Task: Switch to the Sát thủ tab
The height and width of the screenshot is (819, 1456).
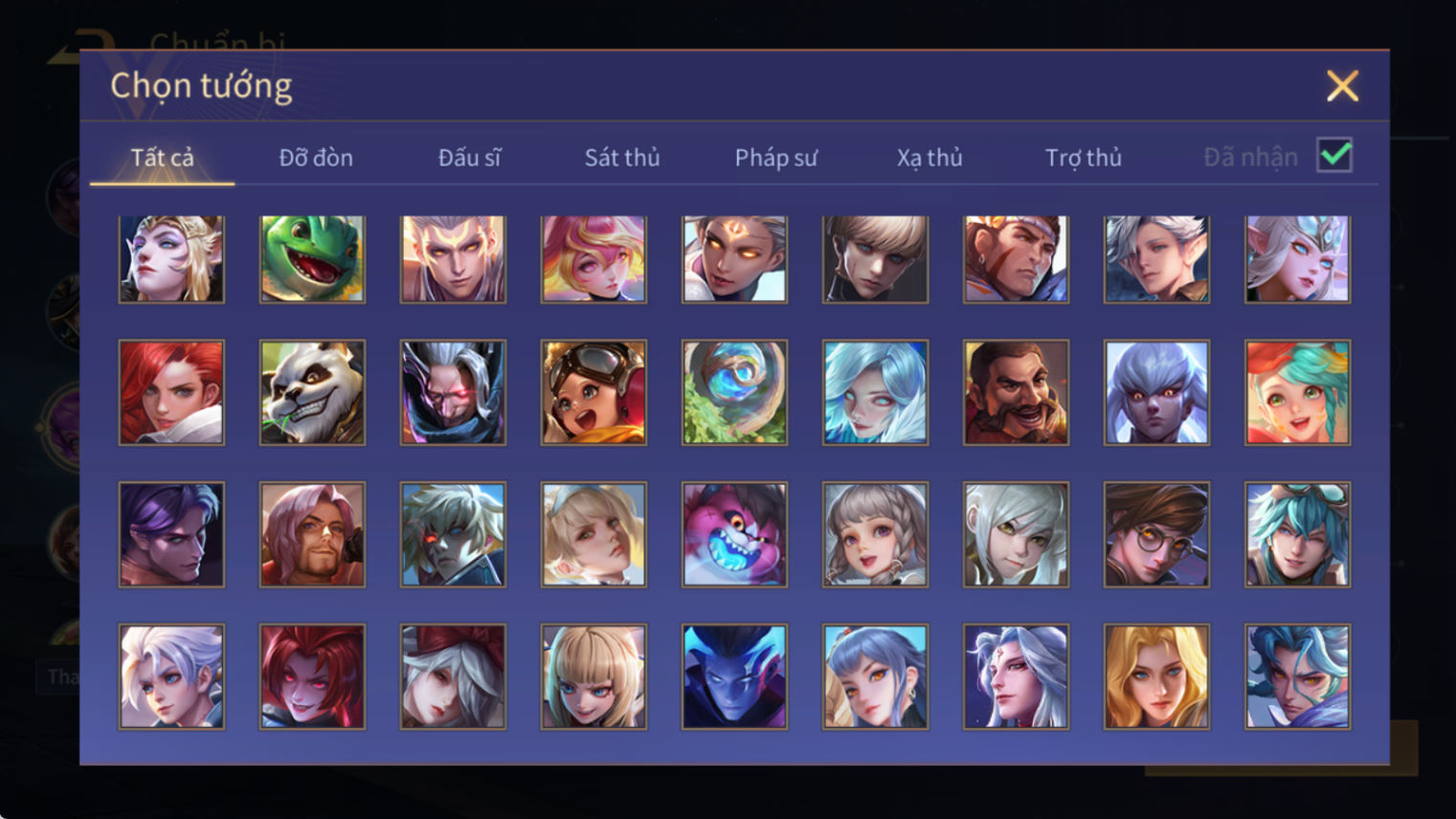Action: coord(622,158)
